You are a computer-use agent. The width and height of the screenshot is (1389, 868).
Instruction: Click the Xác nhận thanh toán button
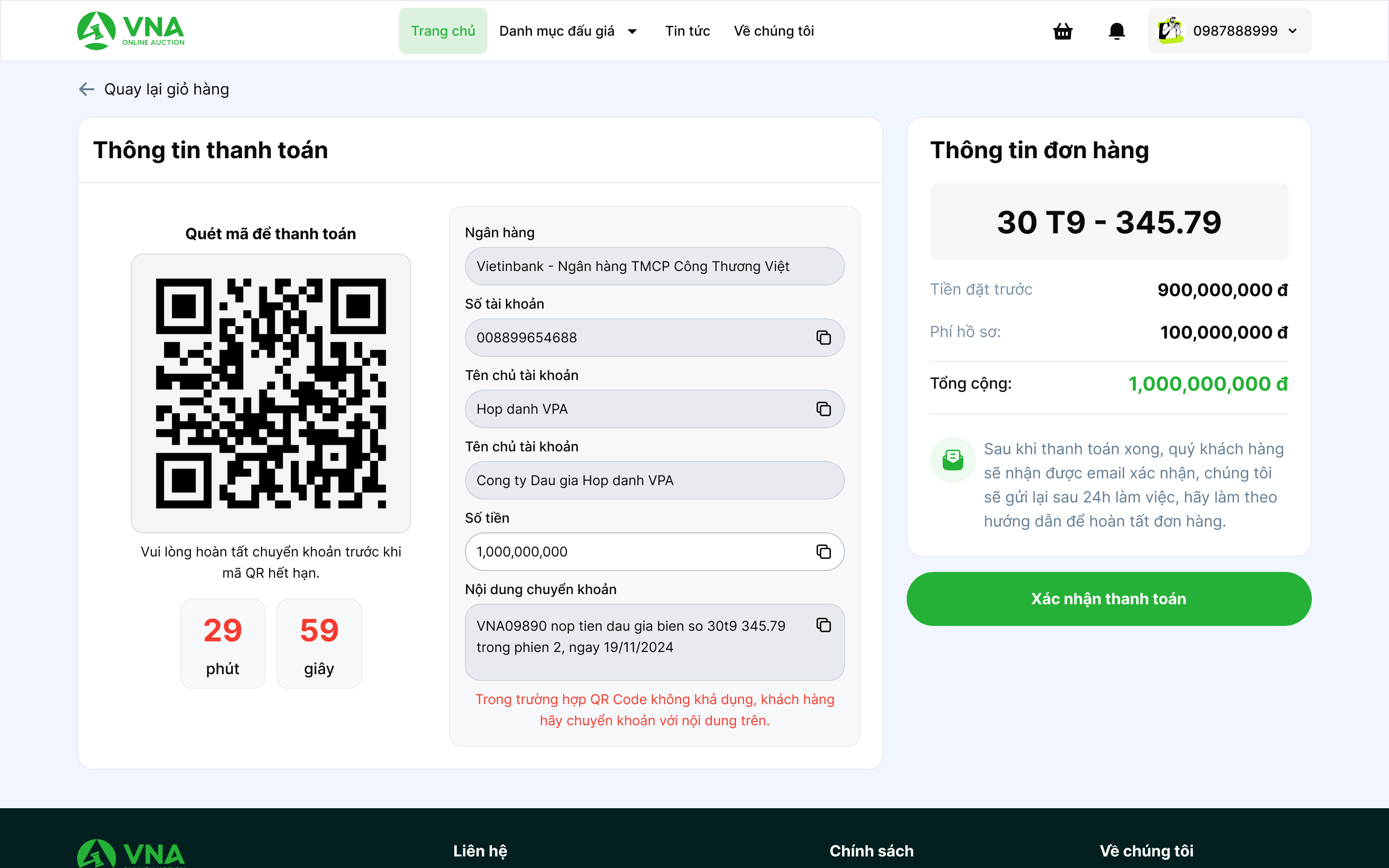(x=1108, y=599)
